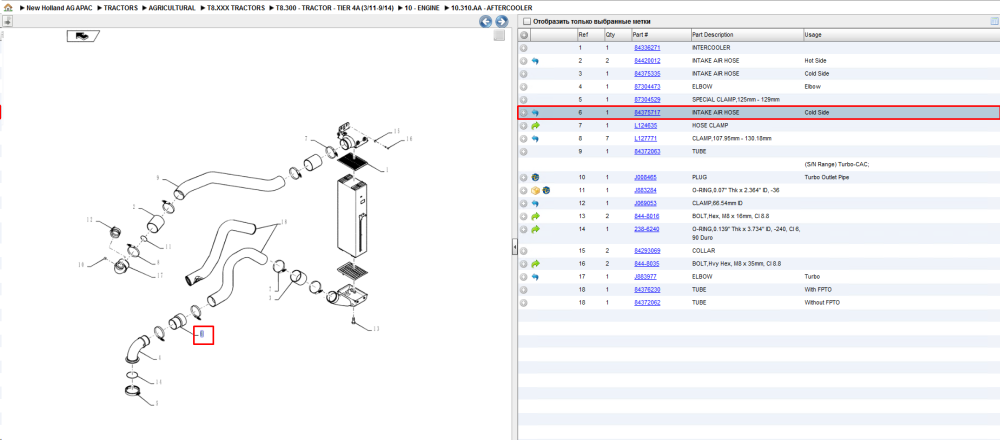Go to previous illustration with the left arrow
This screenshot has width=1000, height=440.
485,22
